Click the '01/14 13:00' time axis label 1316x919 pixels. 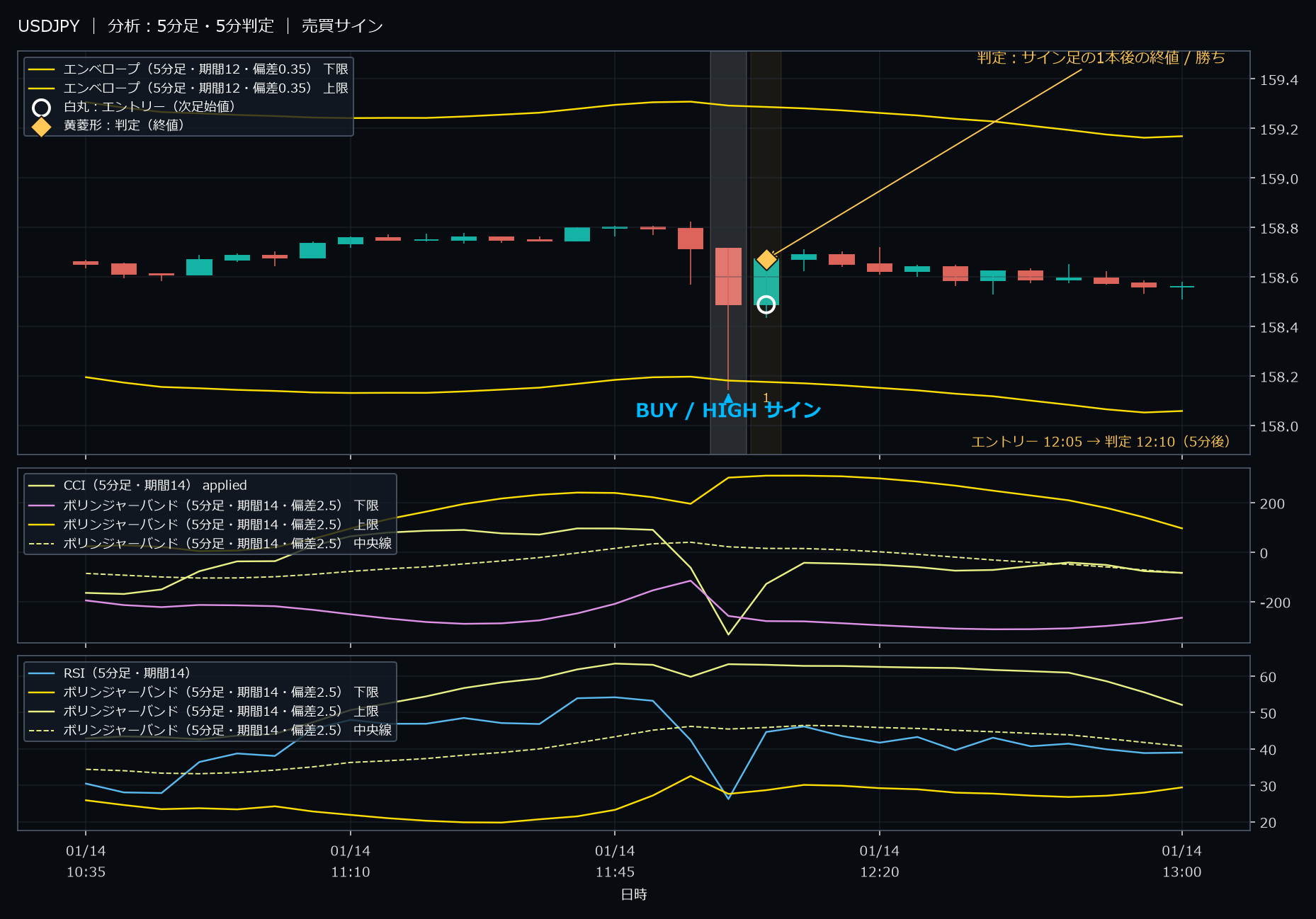coord(1182,862)
